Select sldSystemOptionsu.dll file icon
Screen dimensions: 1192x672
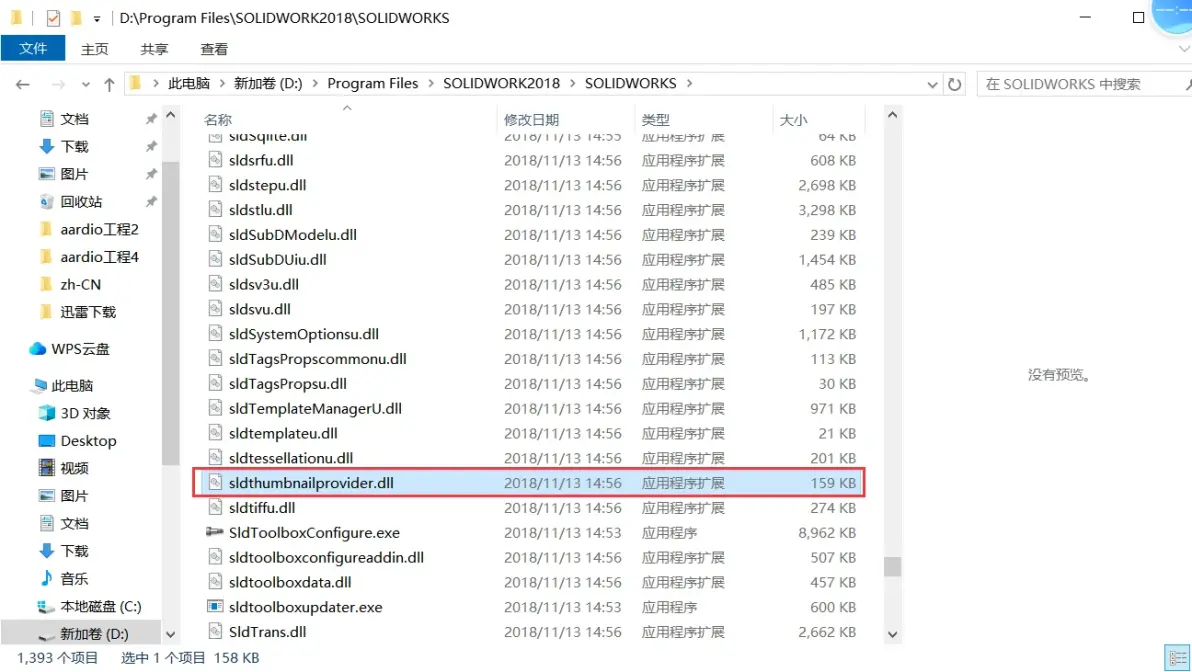click(x=216, y=334)
